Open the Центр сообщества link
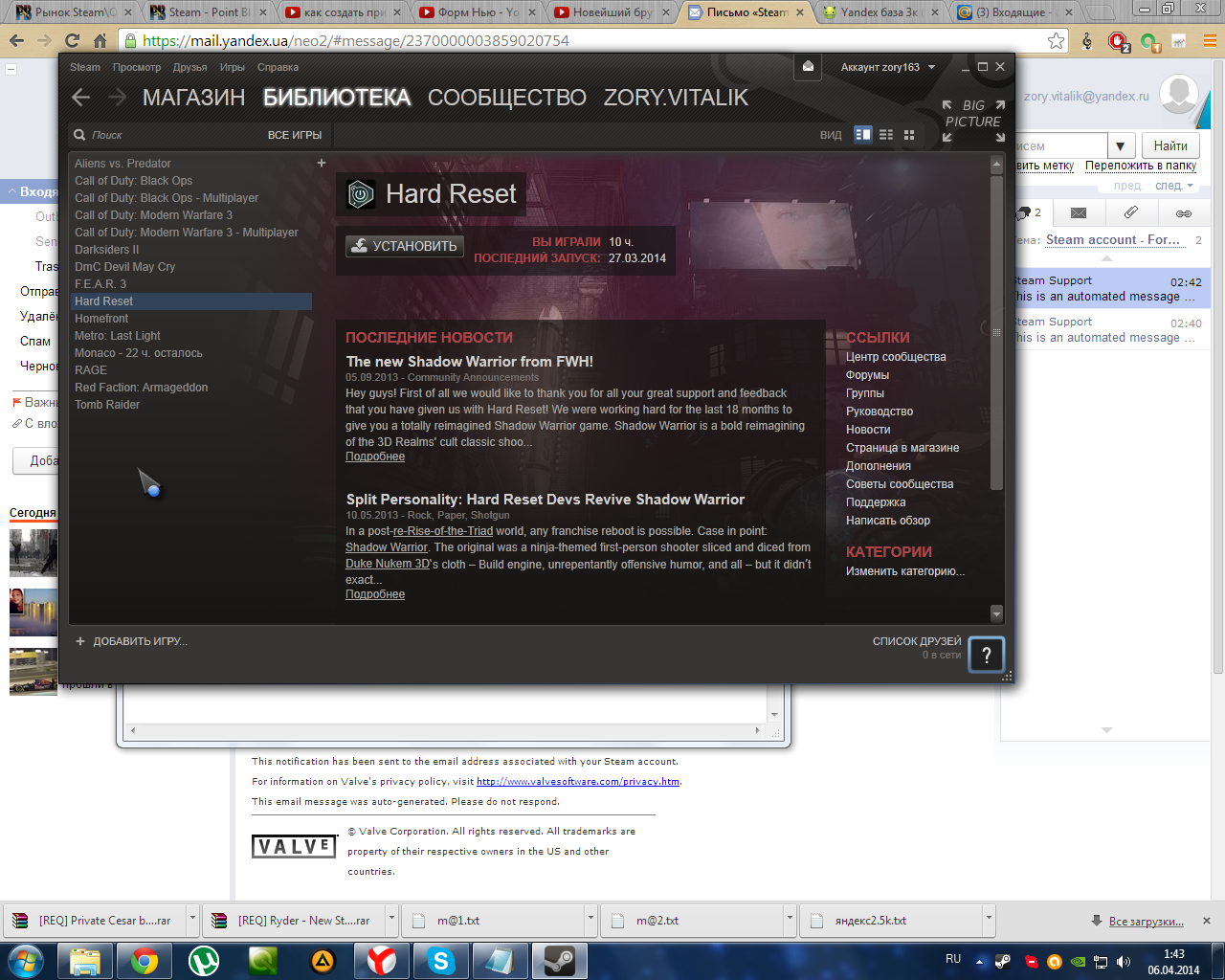1225x980 pixels. coord(896,357)
